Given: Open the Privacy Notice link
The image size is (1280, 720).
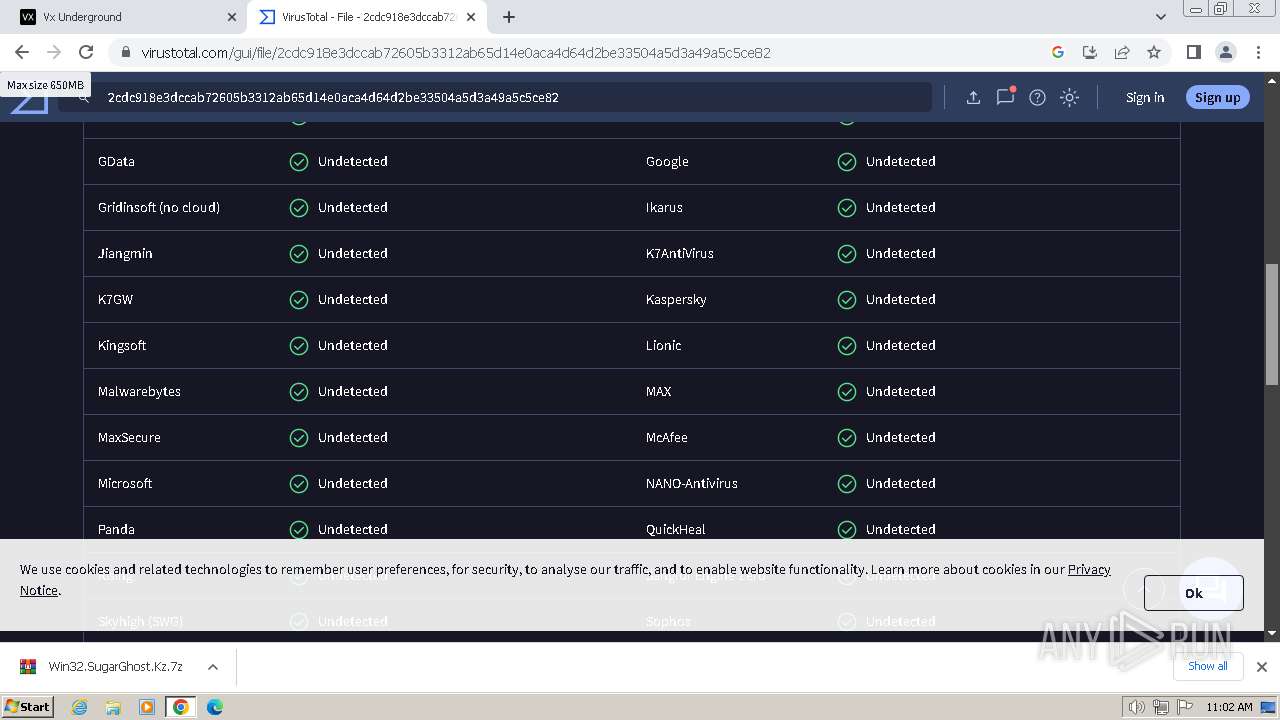Looking at the screenshot, I should pos(1089,569).
